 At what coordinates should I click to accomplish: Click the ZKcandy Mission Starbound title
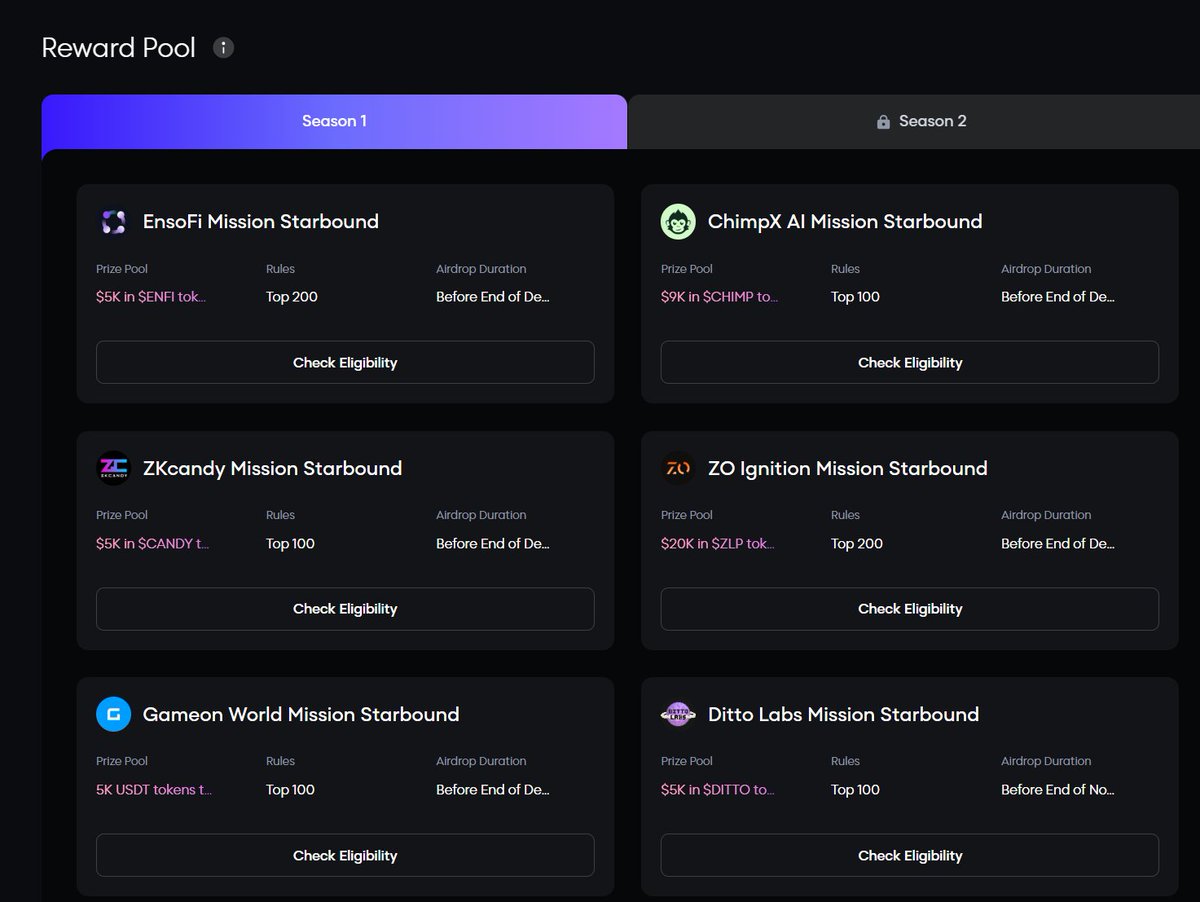272,468
